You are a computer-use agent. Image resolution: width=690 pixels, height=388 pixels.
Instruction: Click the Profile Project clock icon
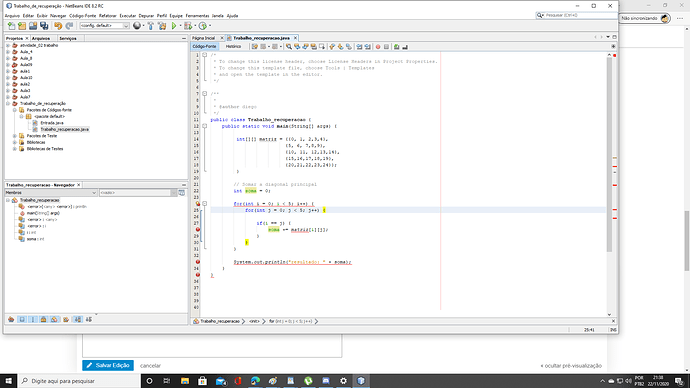[203, 26]
